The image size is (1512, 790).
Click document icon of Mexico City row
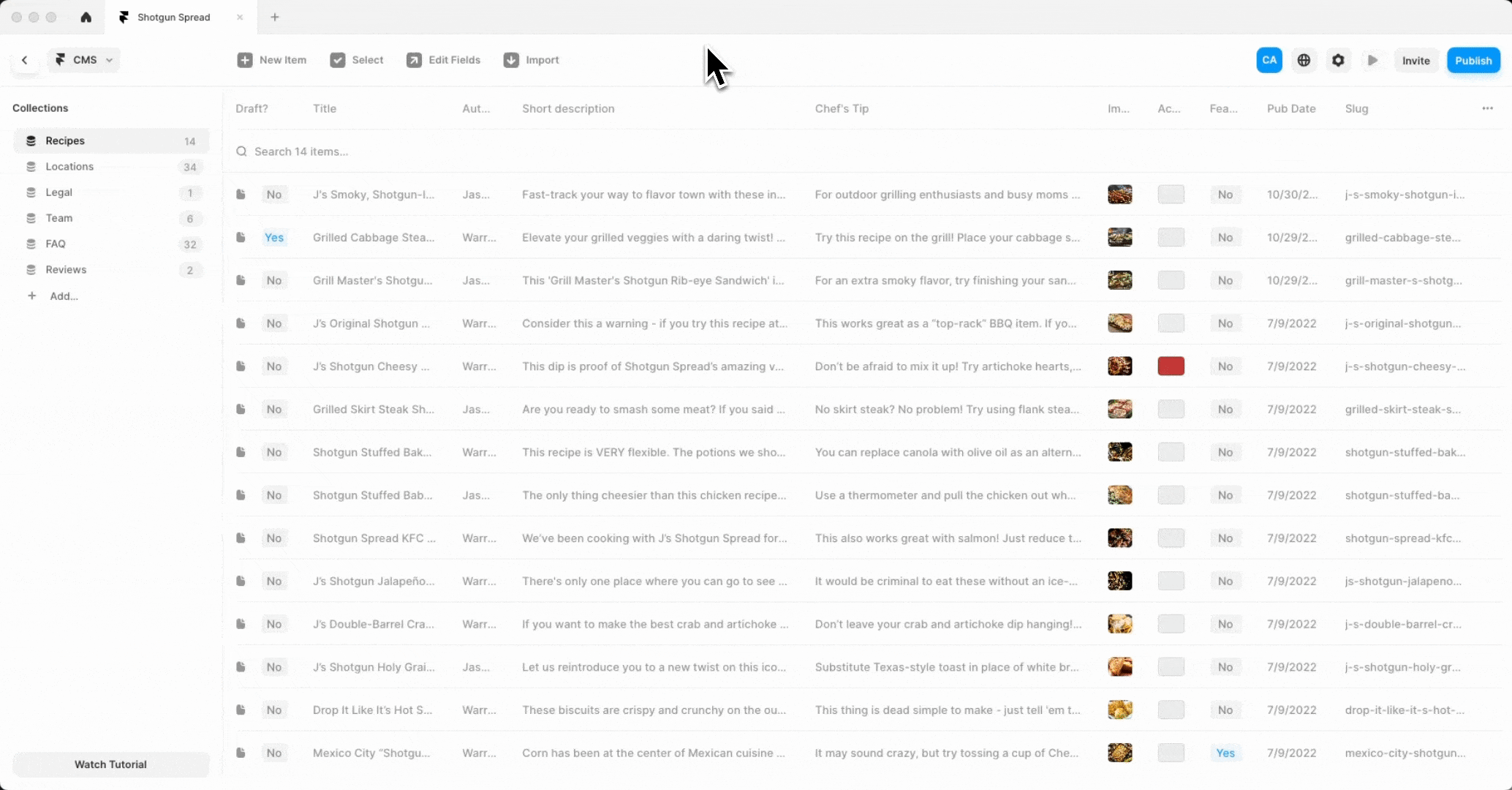pos(241,753)
